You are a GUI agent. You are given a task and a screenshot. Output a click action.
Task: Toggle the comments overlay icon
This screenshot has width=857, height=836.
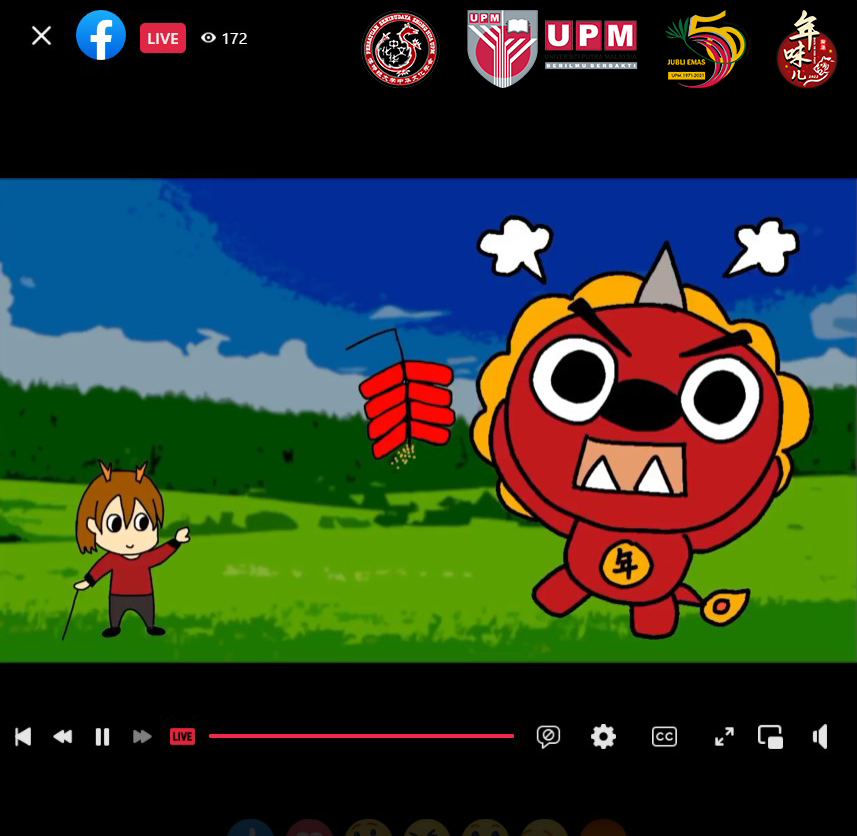click(548, 737)
